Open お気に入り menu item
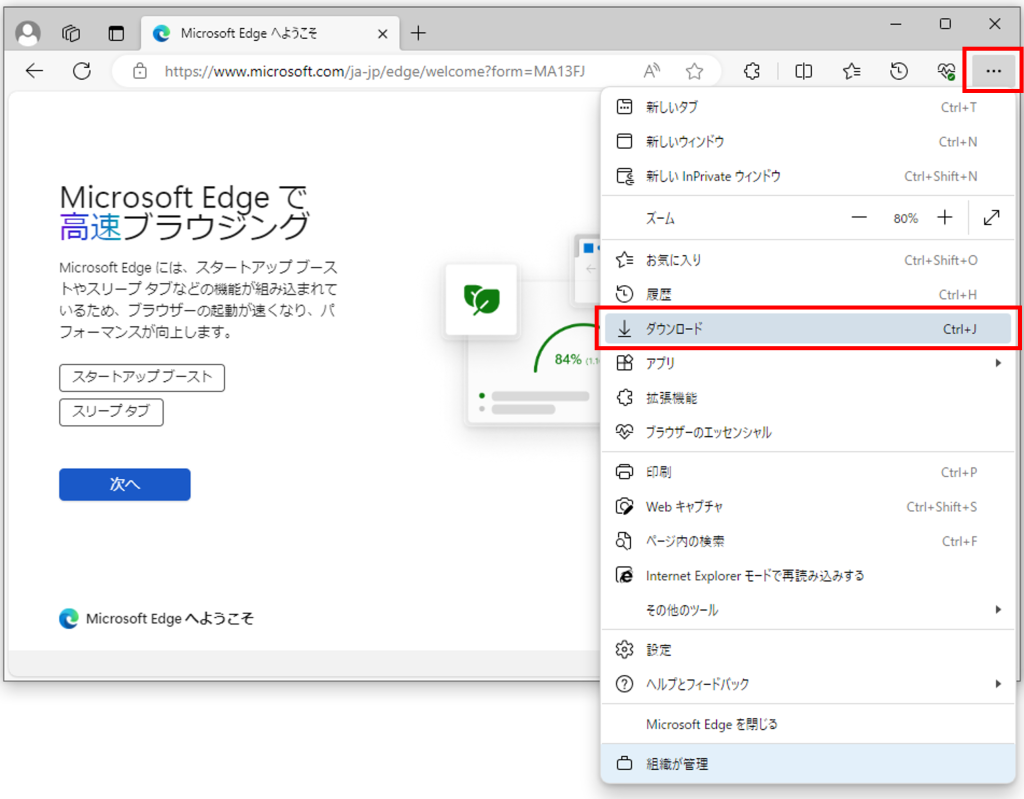Viewport: 1024px width, 799px height. click(807, 260)
